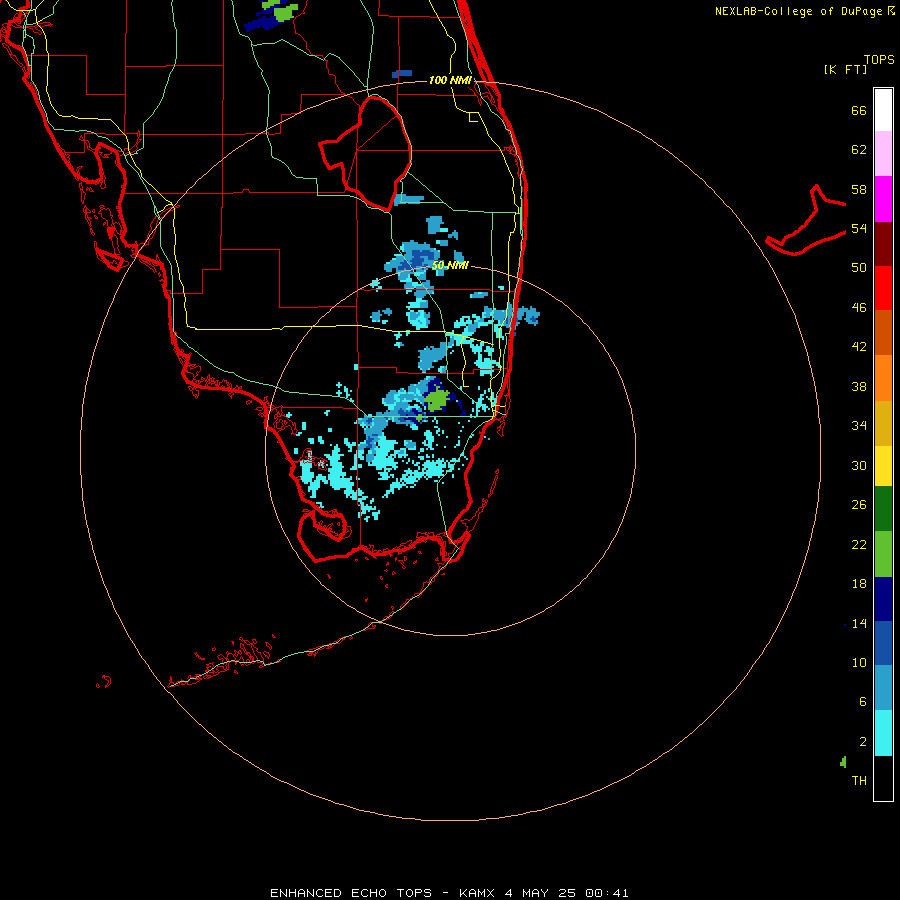Click the light green legend swatch

point(883,554)
